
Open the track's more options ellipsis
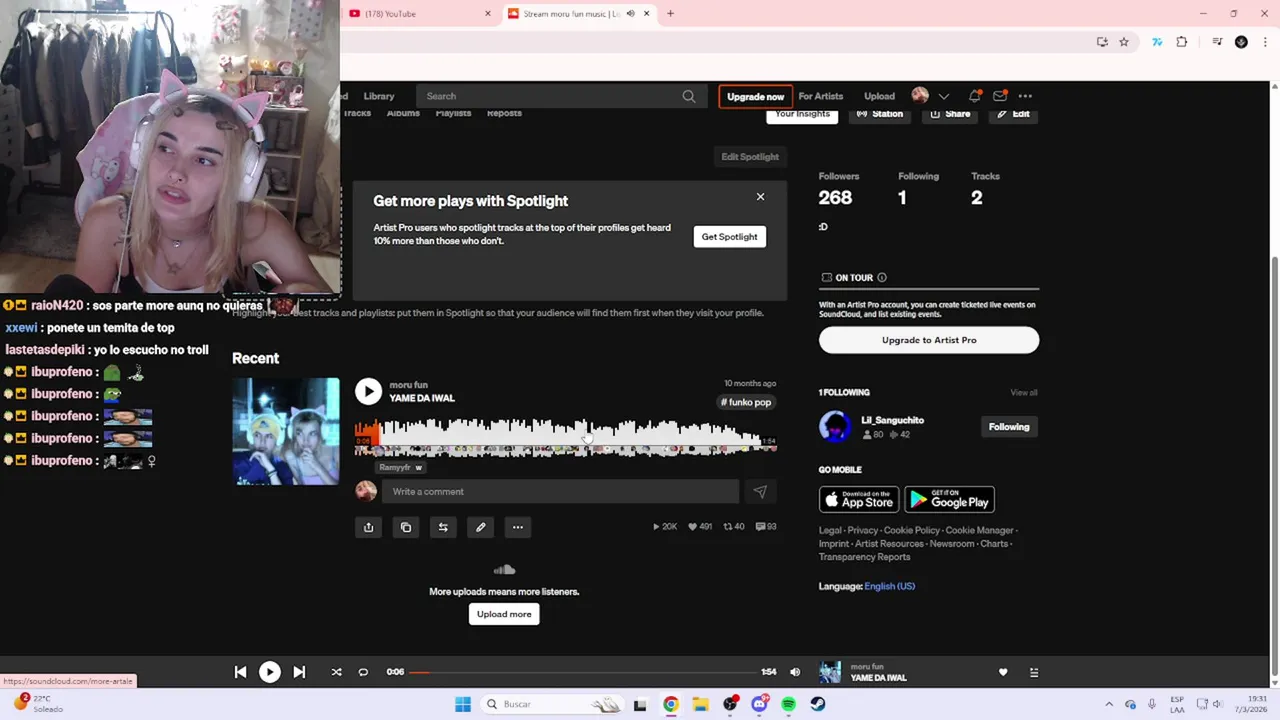coord(517,527)
